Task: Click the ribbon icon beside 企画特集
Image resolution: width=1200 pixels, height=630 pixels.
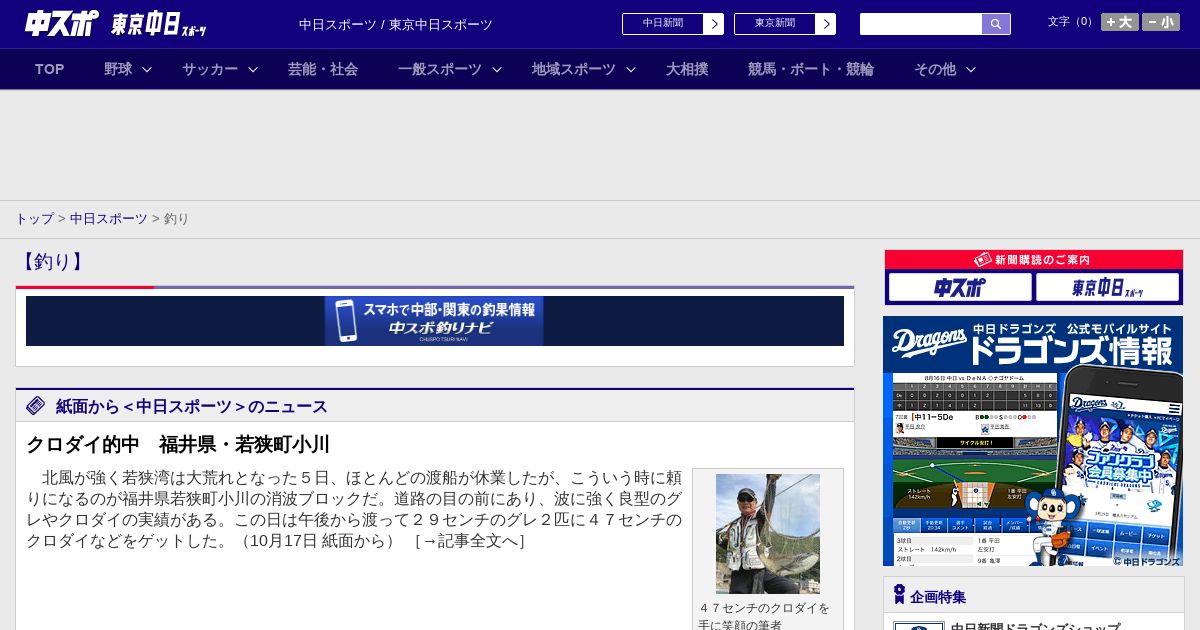Action: tap(899, 594)
